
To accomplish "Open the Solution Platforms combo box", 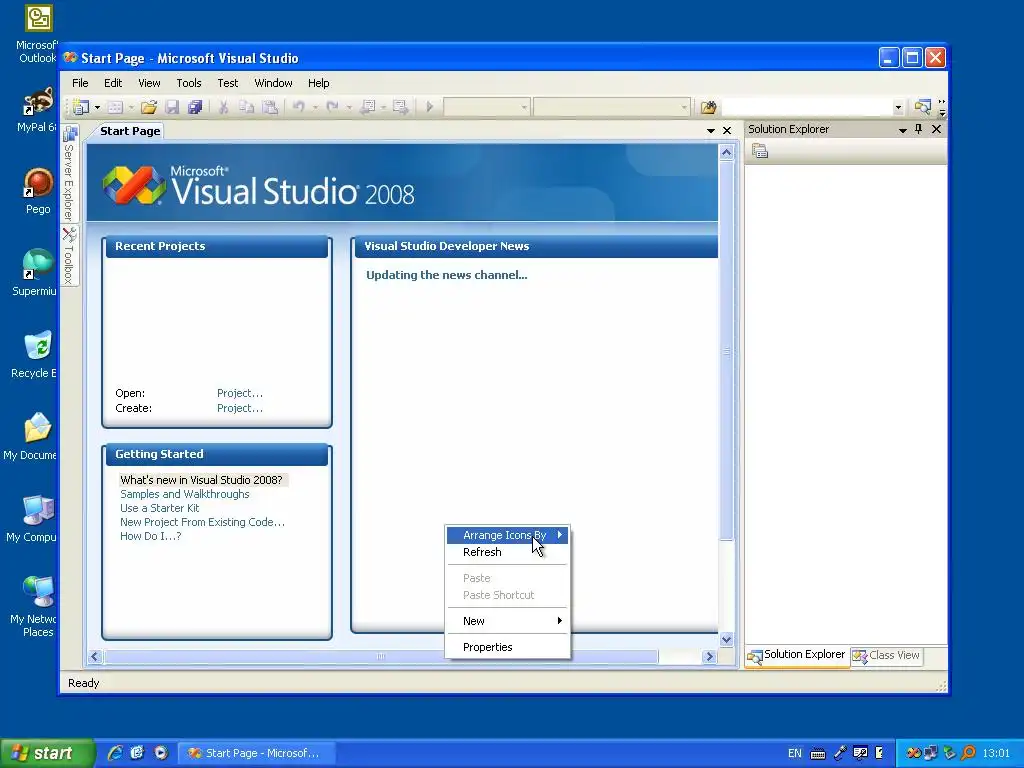I will click(x=611, y=107).
